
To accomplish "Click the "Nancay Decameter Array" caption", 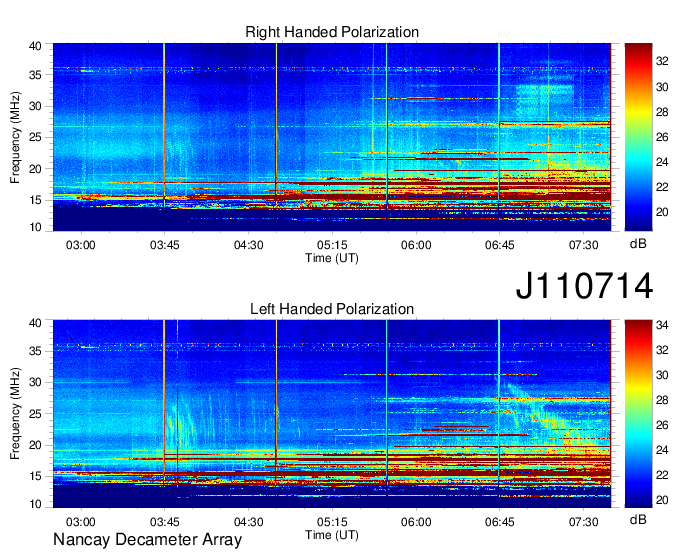I will (x=147, y=540).
